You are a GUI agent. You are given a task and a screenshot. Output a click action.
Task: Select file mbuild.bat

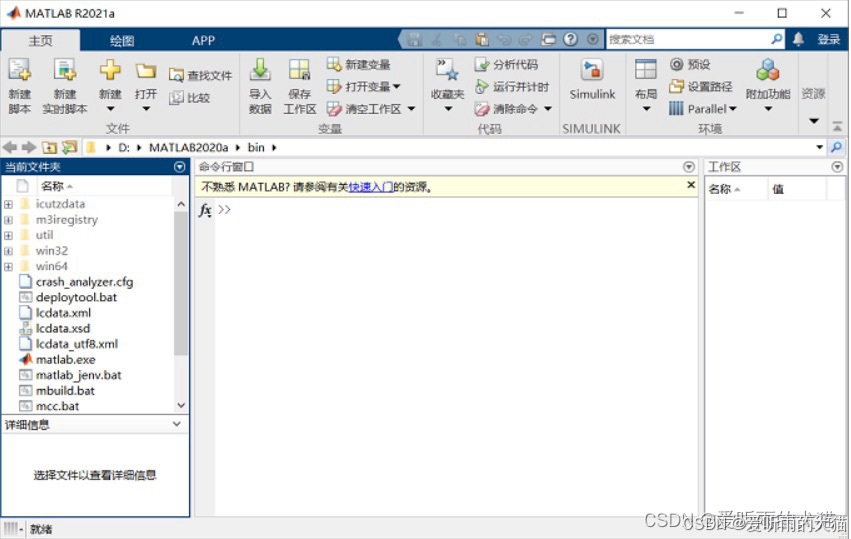65,391
